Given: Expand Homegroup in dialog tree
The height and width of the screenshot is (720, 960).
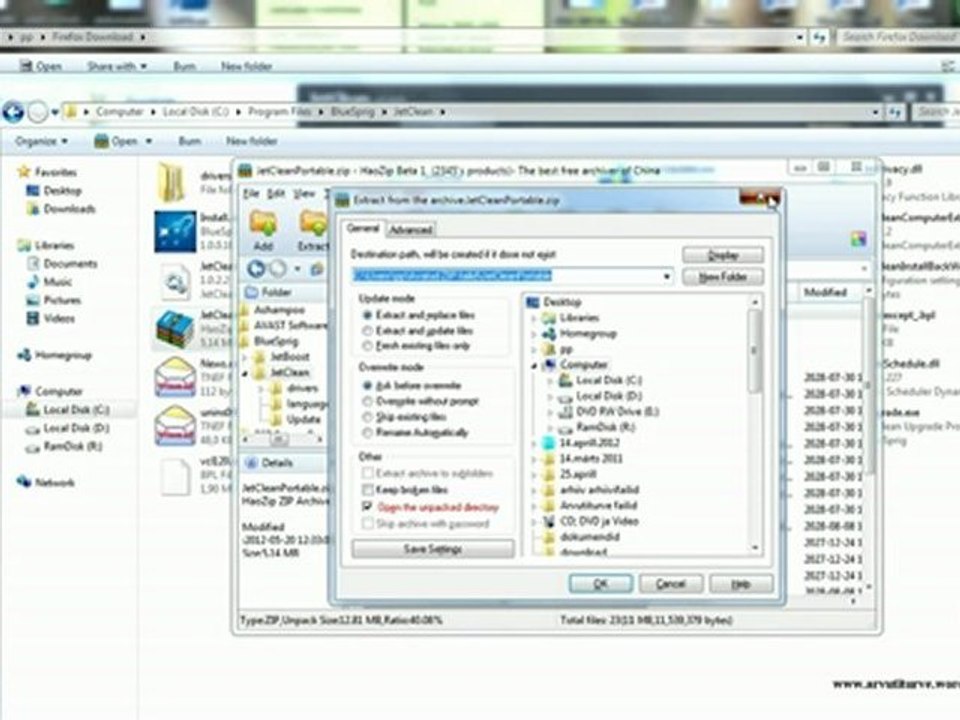Looking at the screenshot, I should 534,334.
